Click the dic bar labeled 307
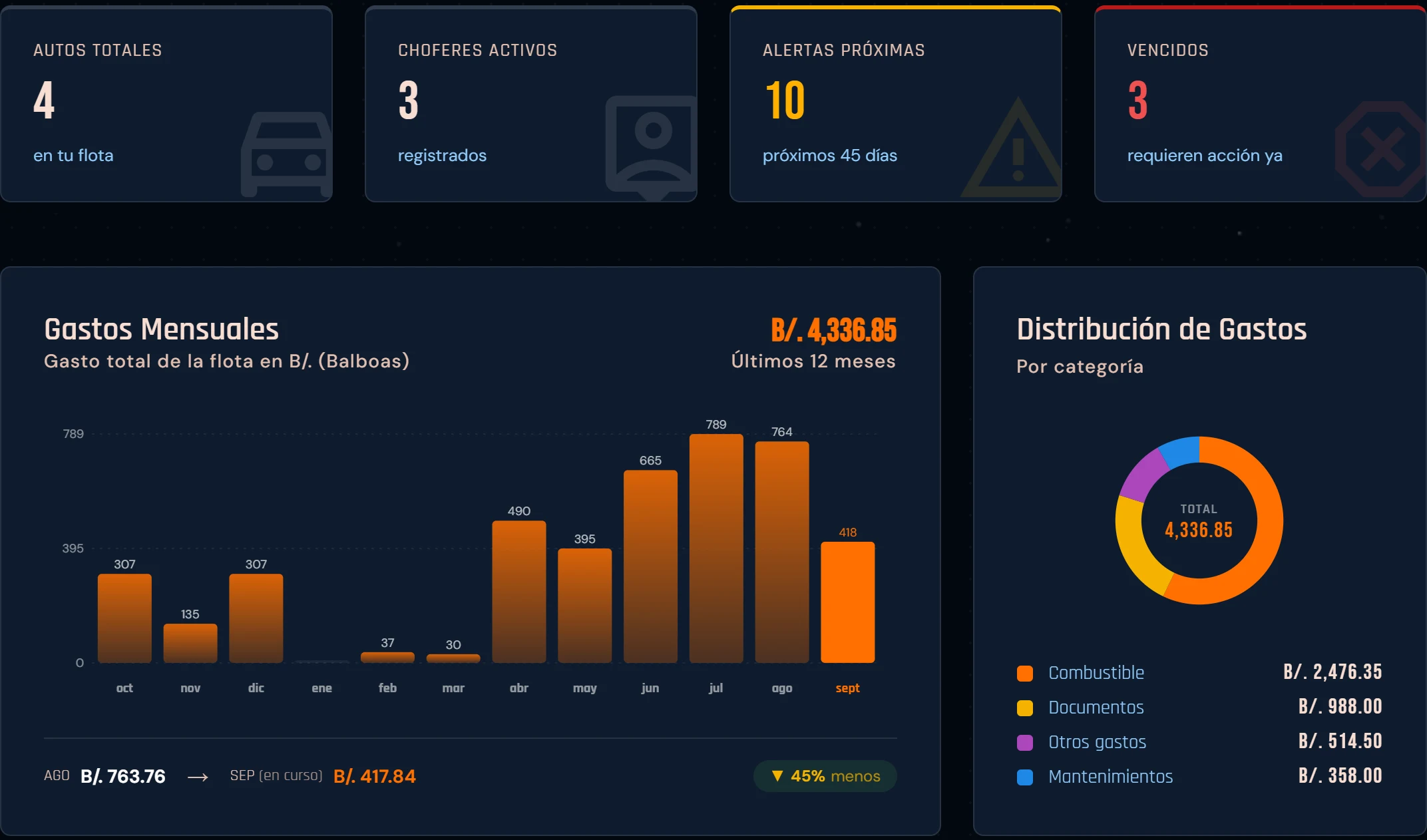 pyautogui.click(x=256, y=618)
